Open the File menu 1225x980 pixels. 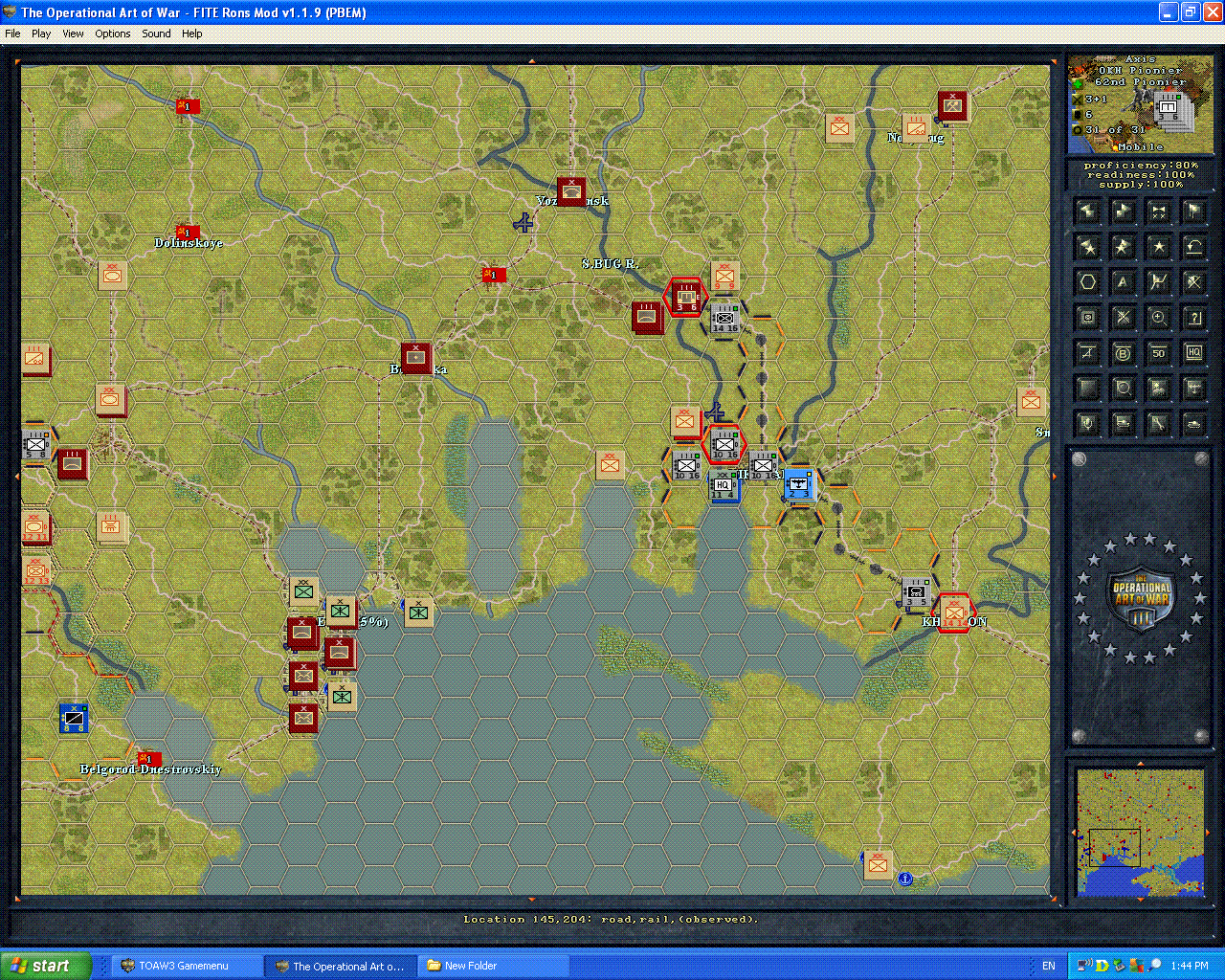pos(12,33)
